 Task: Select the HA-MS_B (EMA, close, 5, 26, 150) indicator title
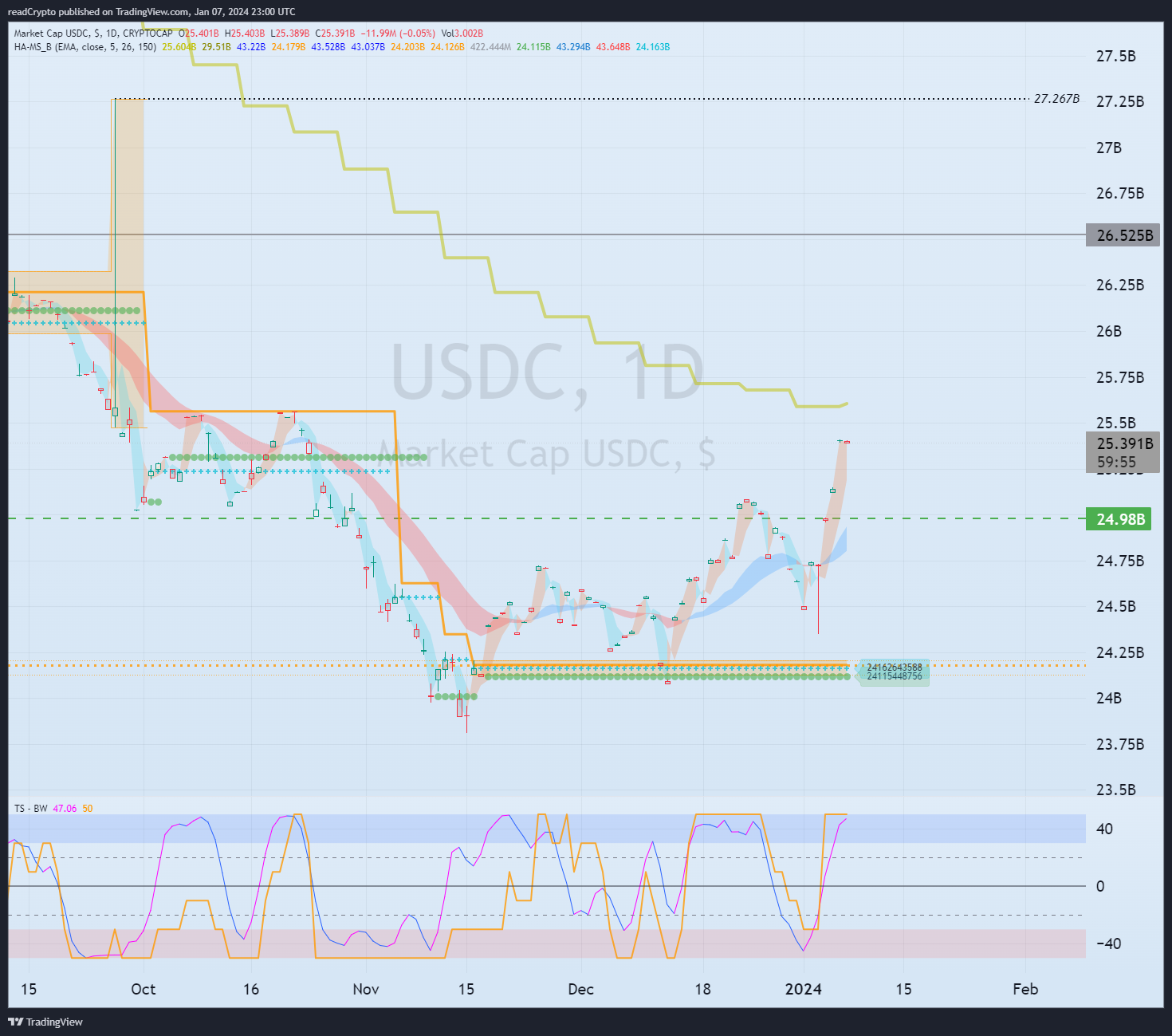click(x=85, y=47)
